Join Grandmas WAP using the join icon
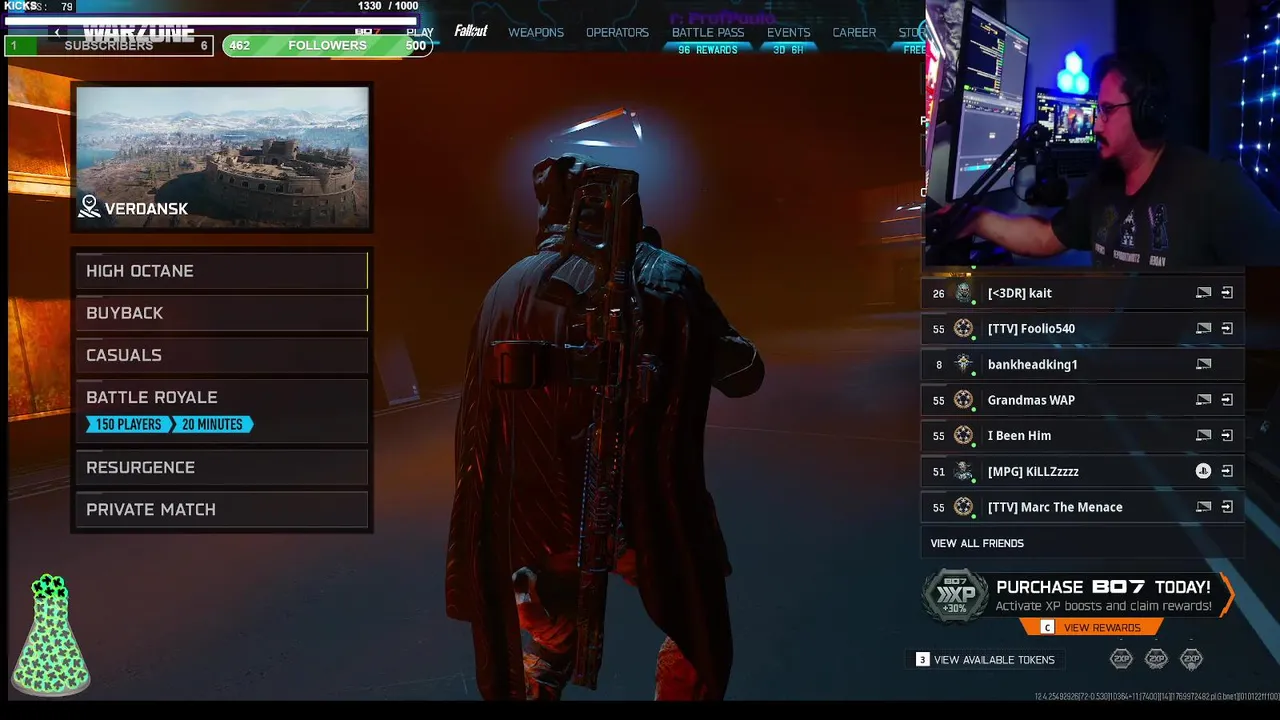This screenshot has height=720, width=1280. (1227, 400)
